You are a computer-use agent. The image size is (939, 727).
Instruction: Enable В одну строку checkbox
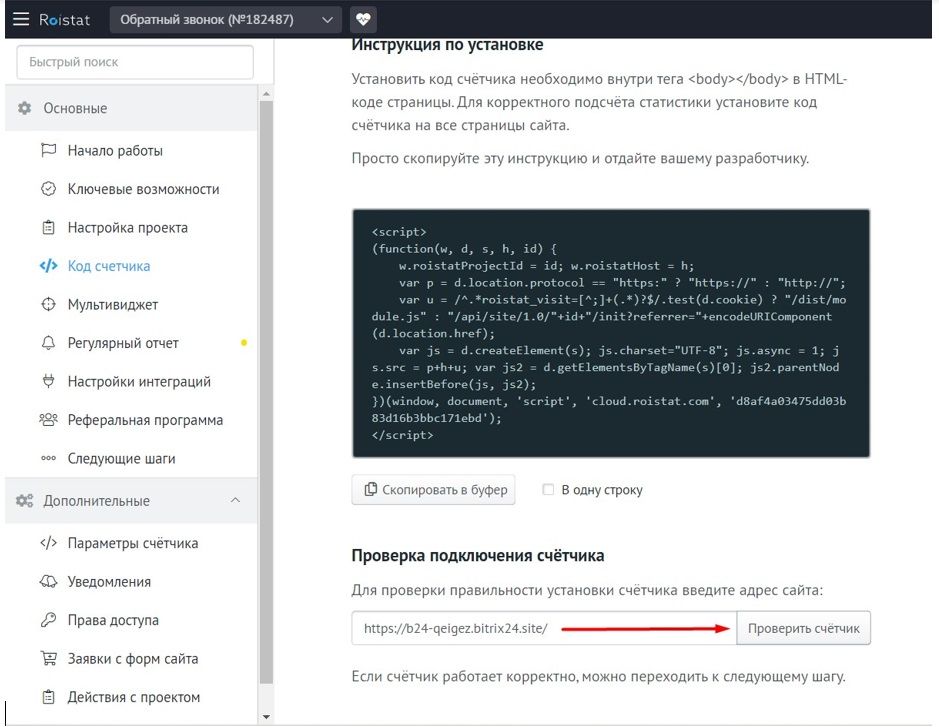coord(548,489)
